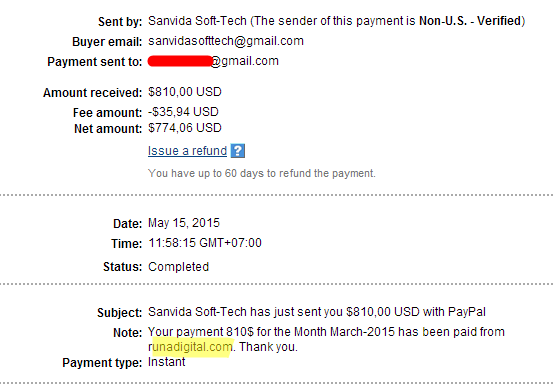Click the Payment sent to label
The image size is (555, 388).
coord(95,62)
